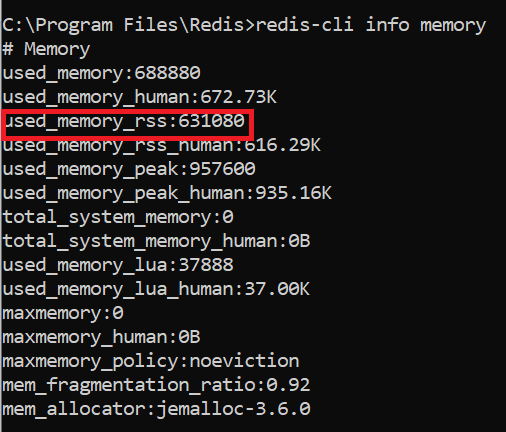Select the used_memory_lua:37888 line

click(118, 265)
